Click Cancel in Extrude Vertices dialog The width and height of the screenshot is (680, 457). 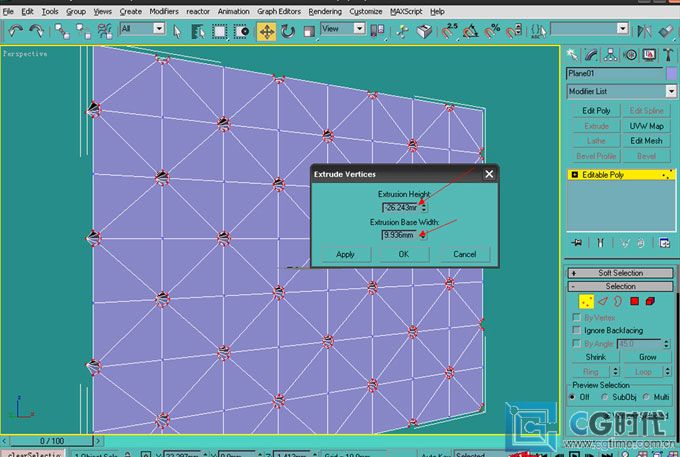[464, 254]
